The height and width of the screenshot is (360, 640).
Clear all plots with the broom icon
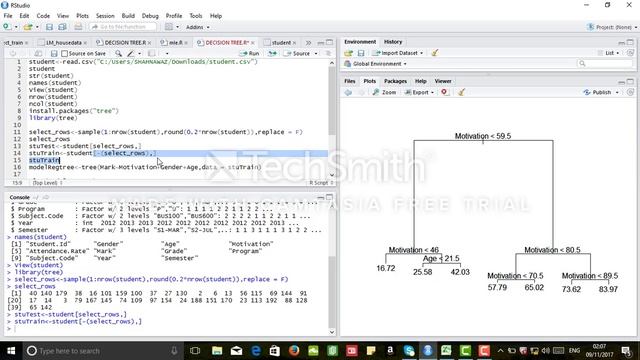(x=462, y=92)
